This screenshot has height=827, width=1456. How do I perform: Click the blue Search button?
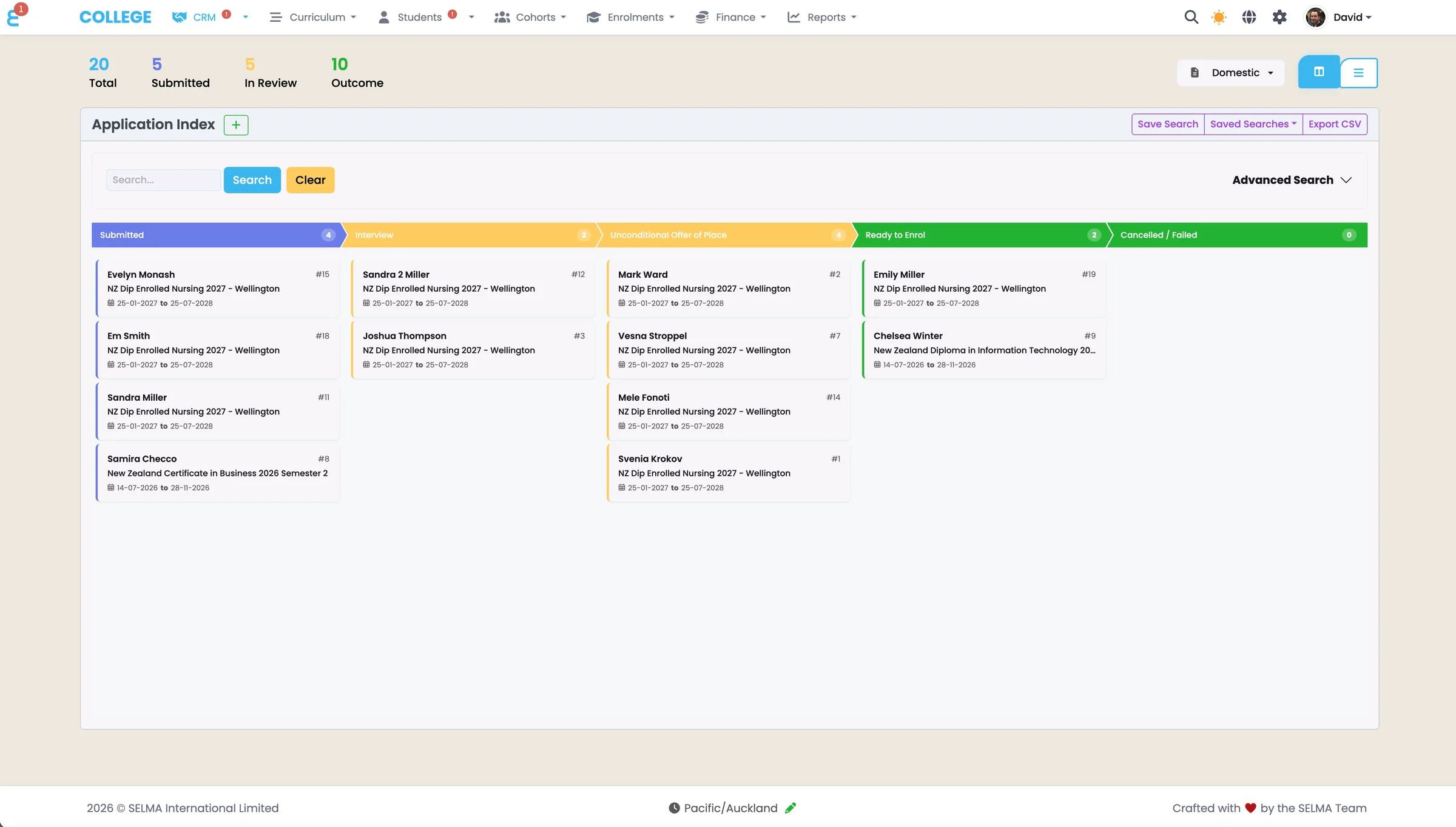pos(252,180)
